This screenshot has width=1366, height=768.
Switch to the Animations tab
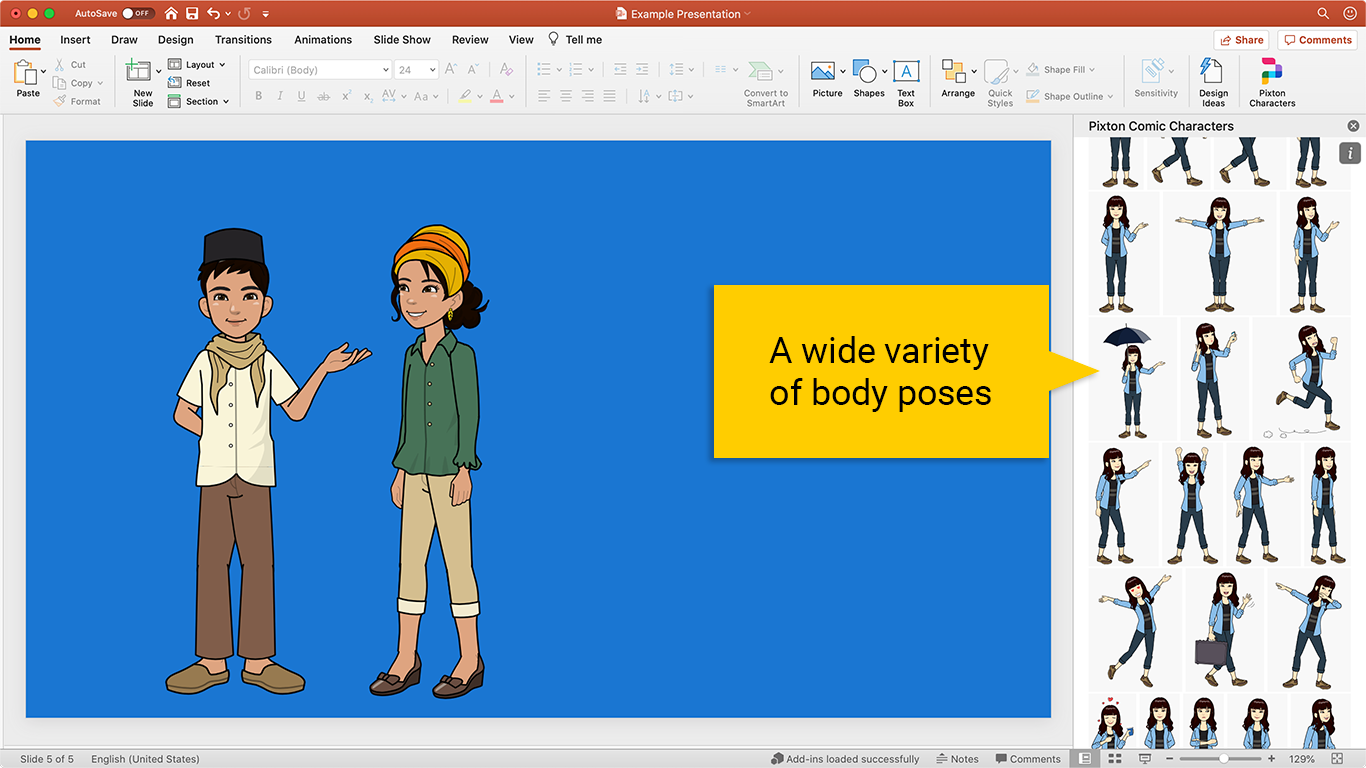[322, 40]
